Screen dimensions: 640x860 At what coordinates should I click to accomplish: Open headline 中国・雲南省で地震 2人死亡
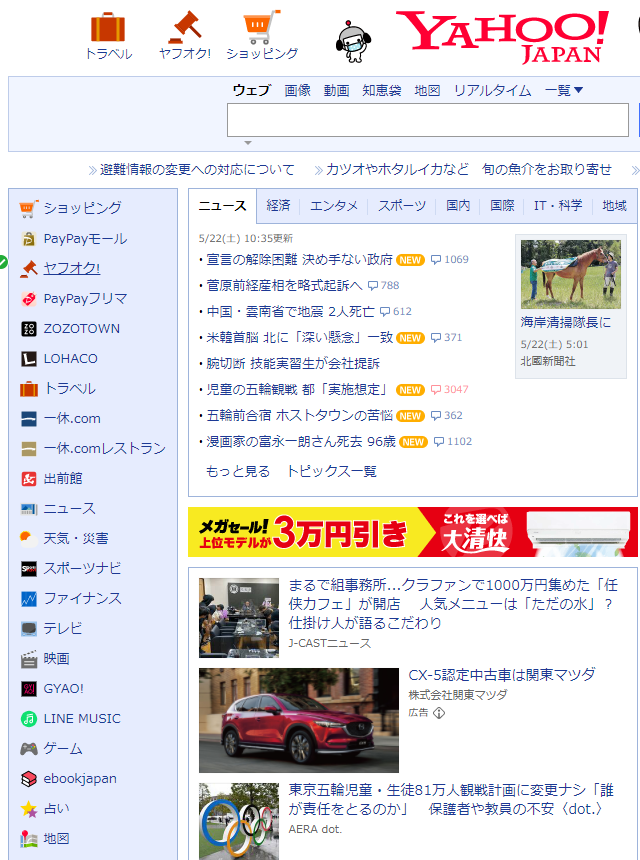coord(290,312)
